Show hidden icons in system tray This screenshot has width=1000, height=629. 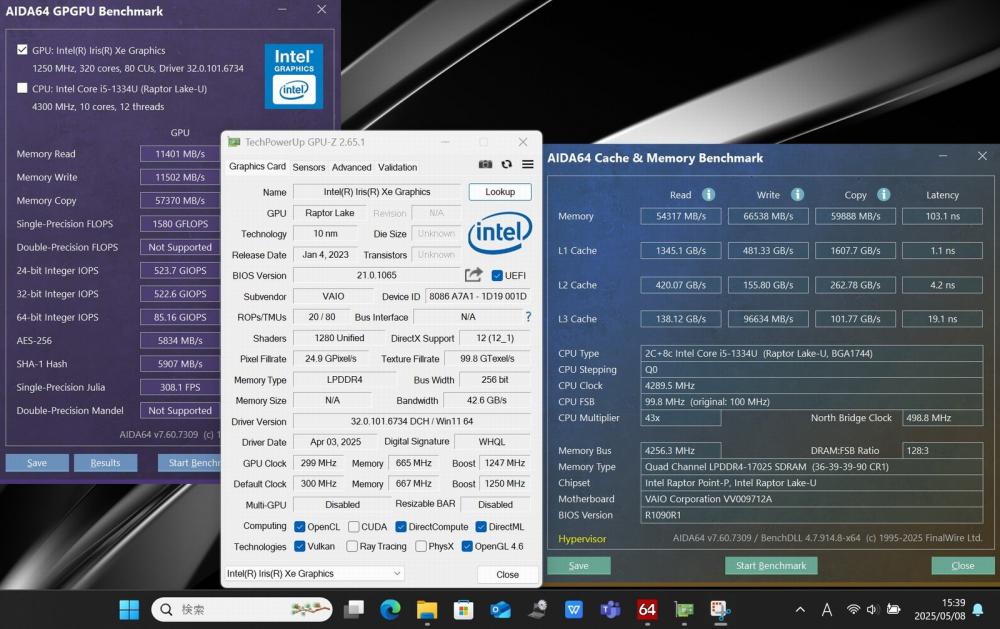[x=800, y=610]
